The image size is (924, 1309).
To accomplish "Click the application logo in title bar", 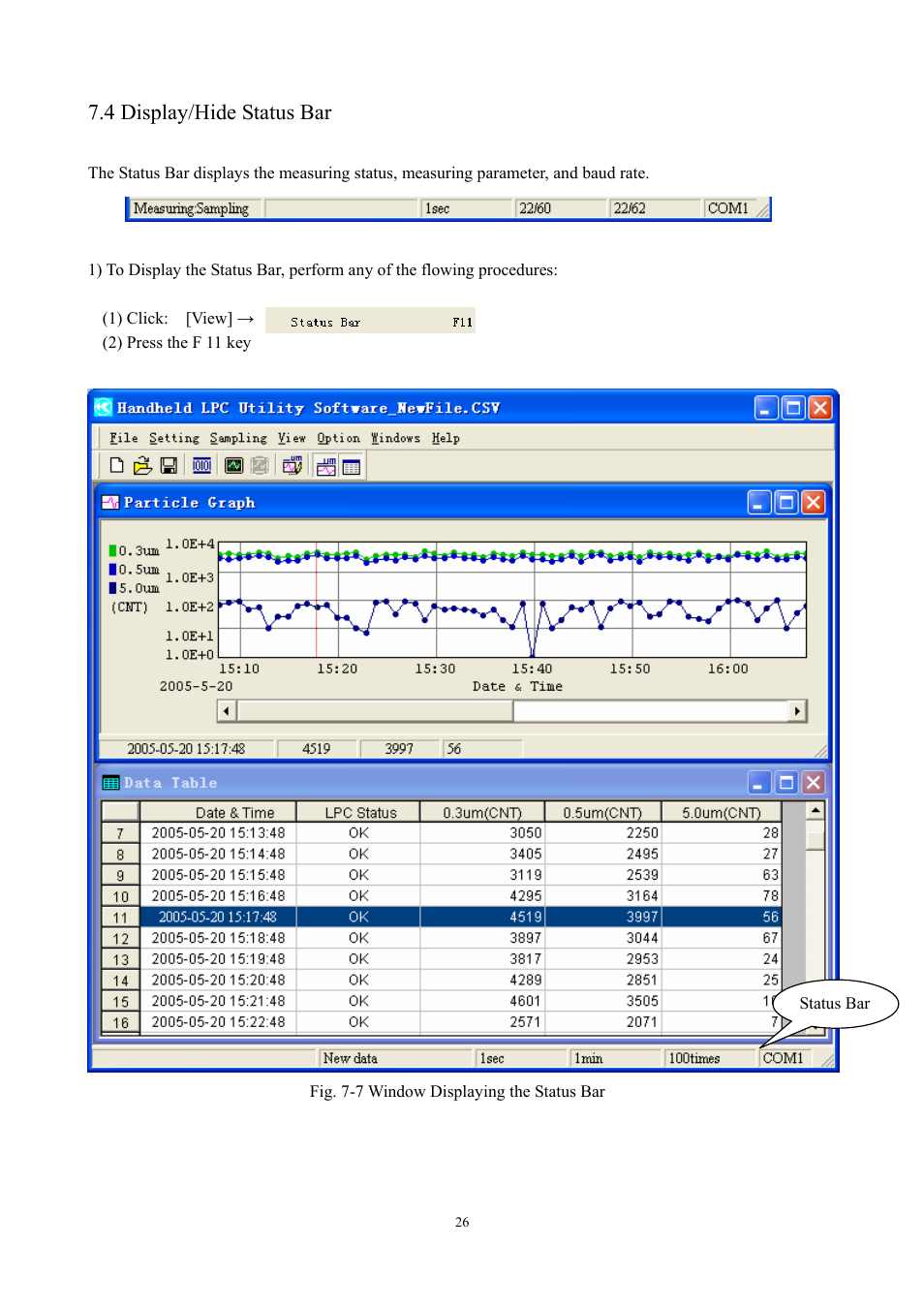I will click(104, 407).
